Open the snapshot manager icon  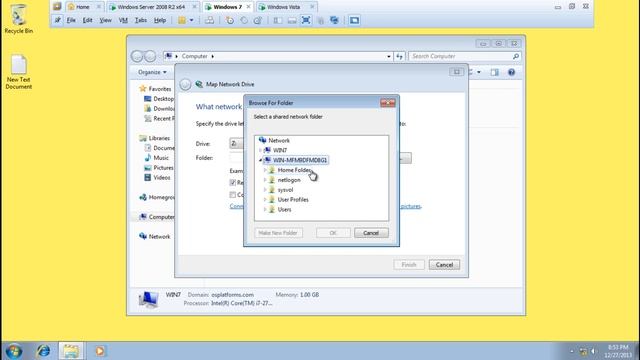258,20
